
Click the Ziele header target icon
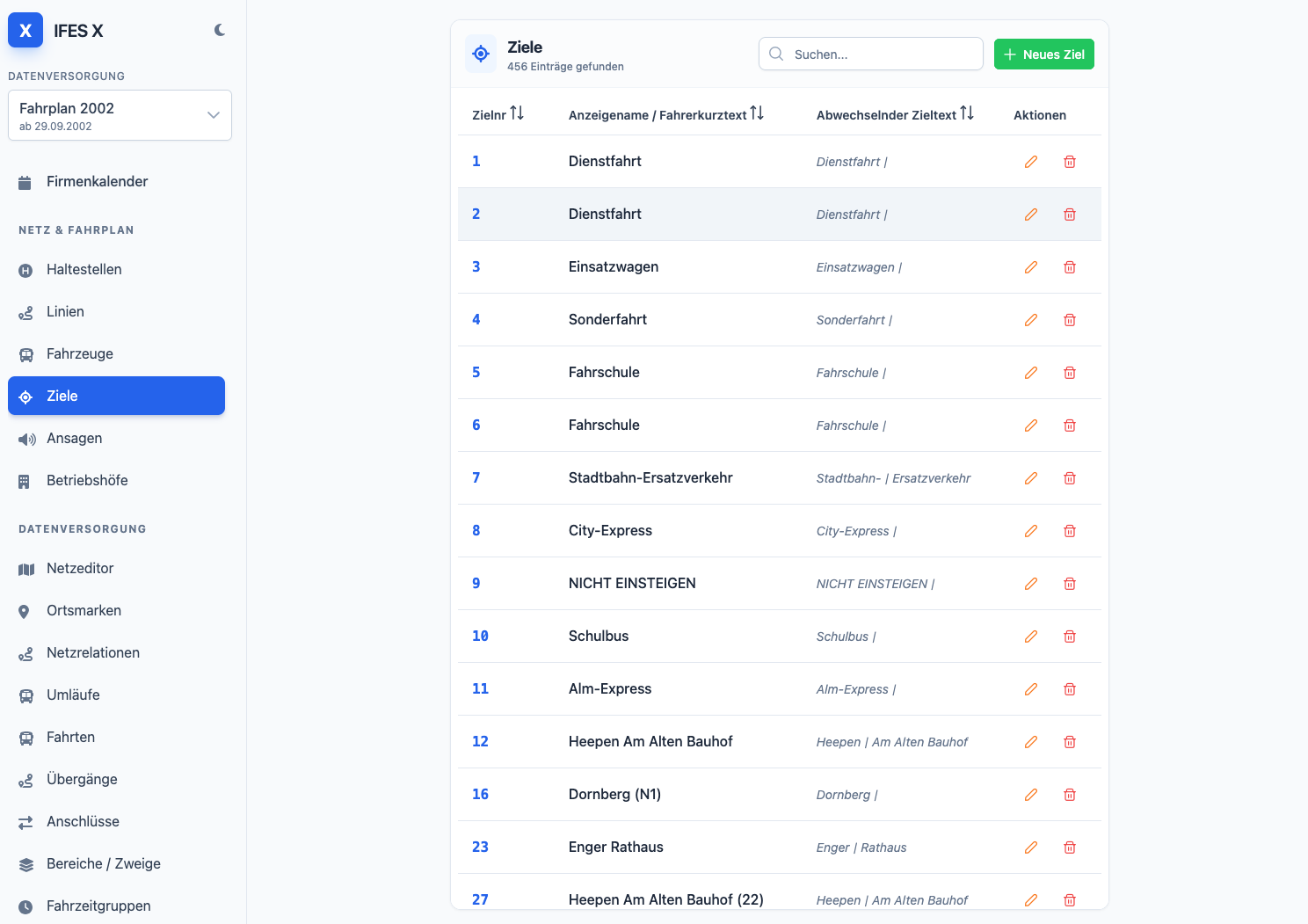click(x=481, y=54)
